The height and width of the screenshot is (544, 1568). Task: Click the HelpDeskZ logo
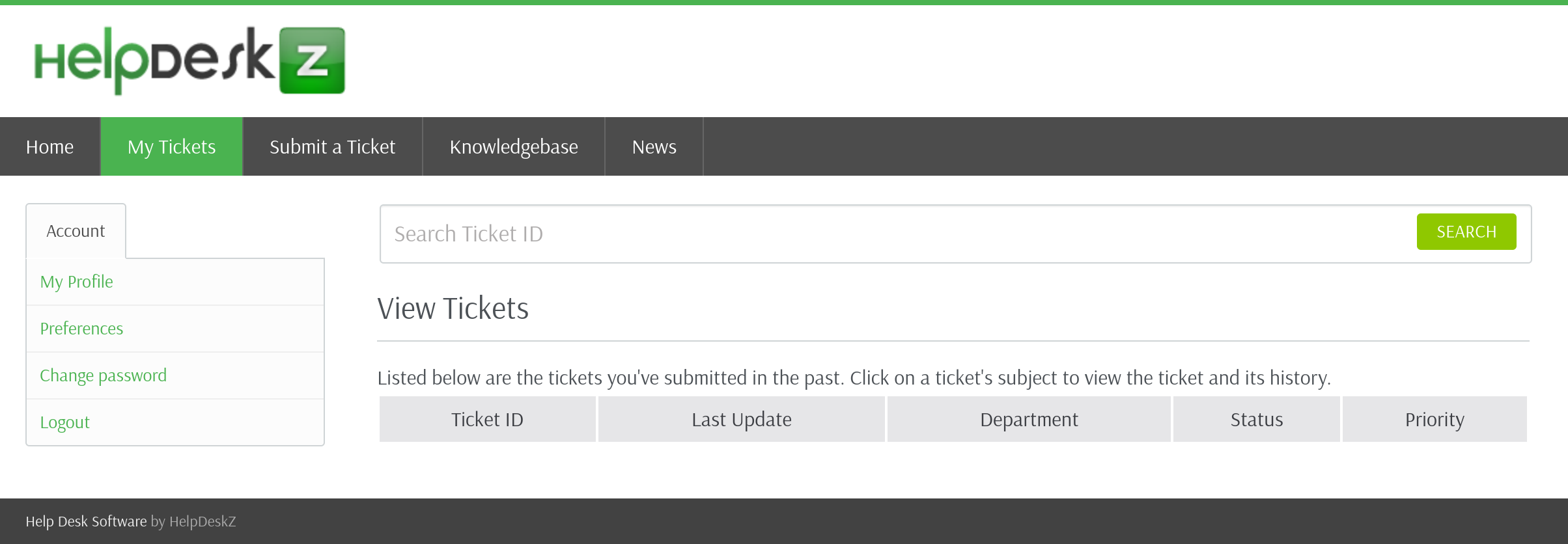(x=189, y=61)
